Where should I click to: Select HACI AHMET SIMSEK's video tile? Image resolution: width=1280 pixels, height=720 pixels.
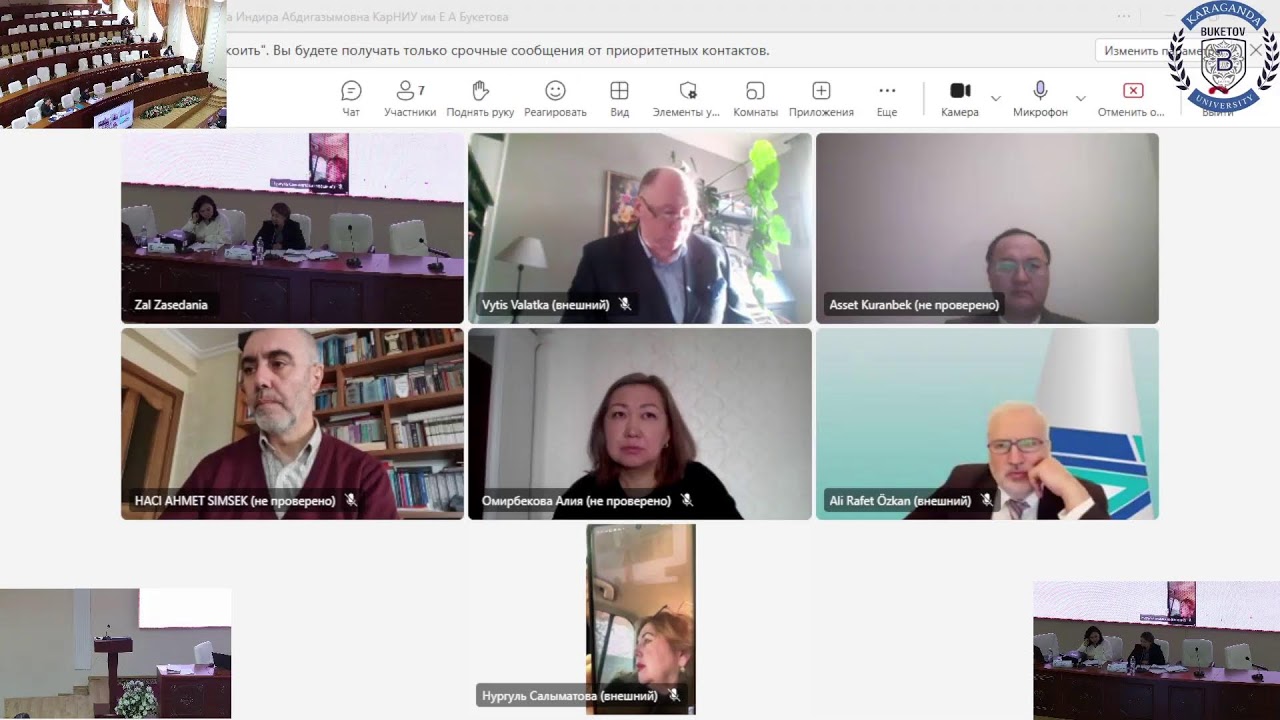(292, 424)
